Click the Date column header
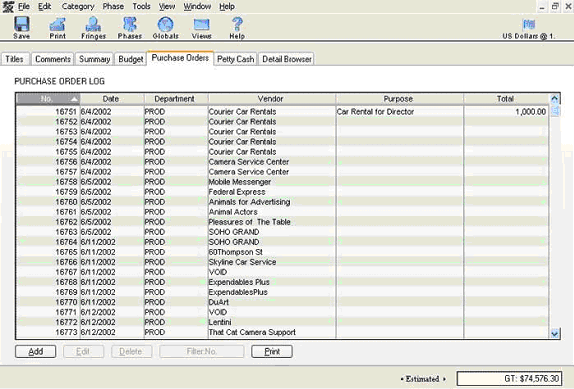Screen dimensions: 574x389 tap(112, 99)
